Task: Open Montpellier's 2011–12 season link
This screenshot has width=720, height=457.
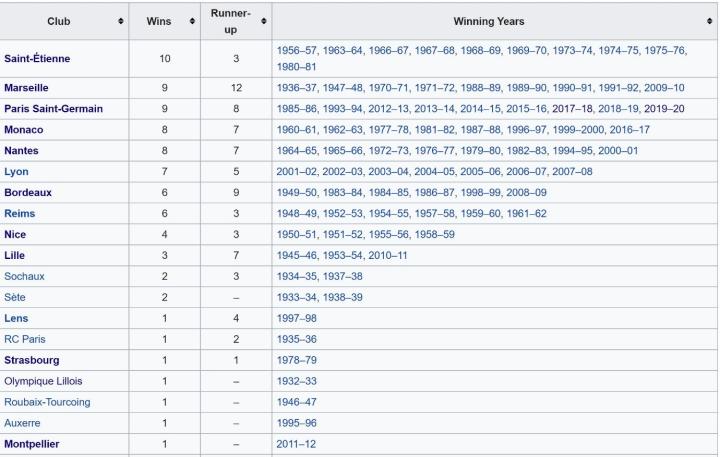Action: tap(297, 444)
